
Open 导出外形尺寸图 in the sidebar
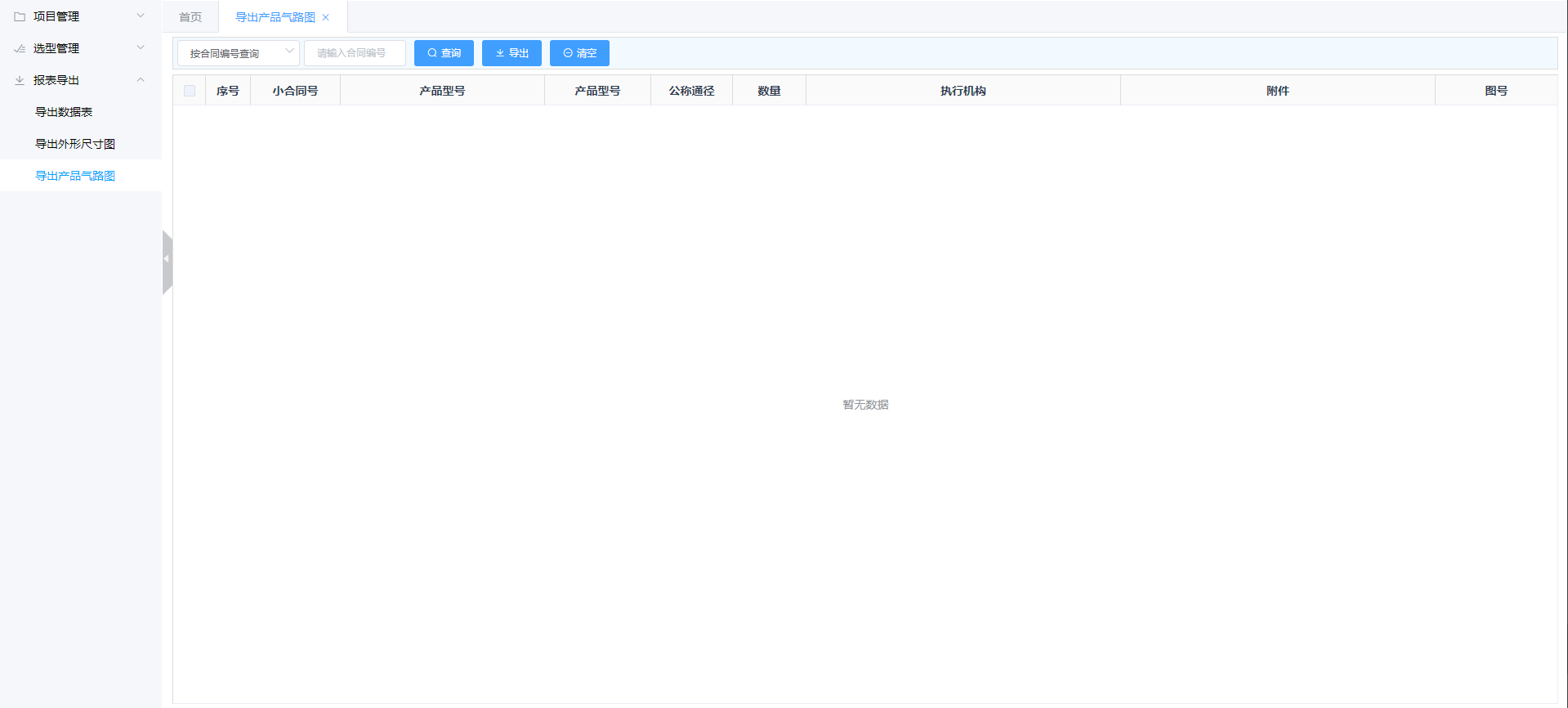click(x=75, y=144)
